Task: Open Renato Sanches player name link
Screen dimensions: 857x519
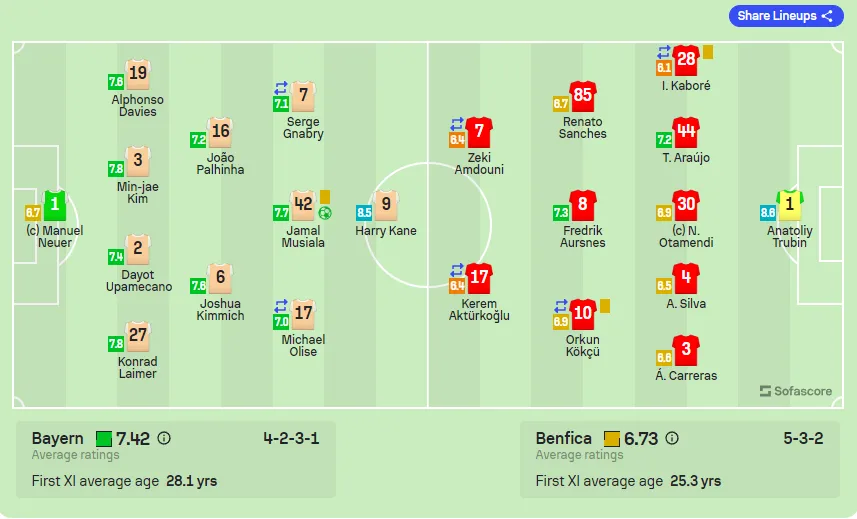Action: click(x=583, y=127)
